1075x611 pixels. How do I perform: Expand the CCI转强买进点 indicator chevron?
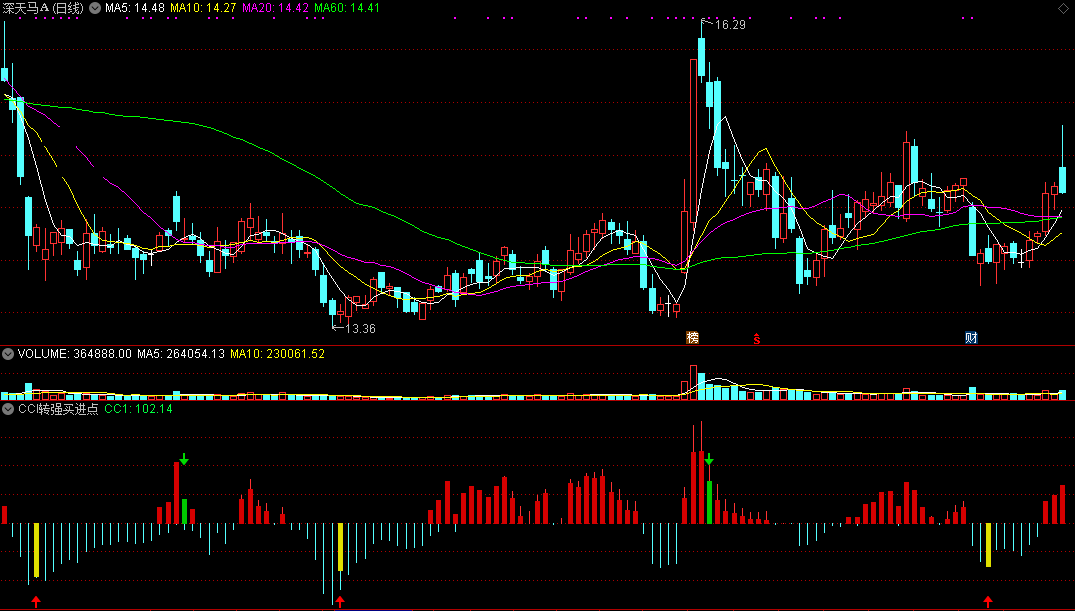tap(8, 409)
